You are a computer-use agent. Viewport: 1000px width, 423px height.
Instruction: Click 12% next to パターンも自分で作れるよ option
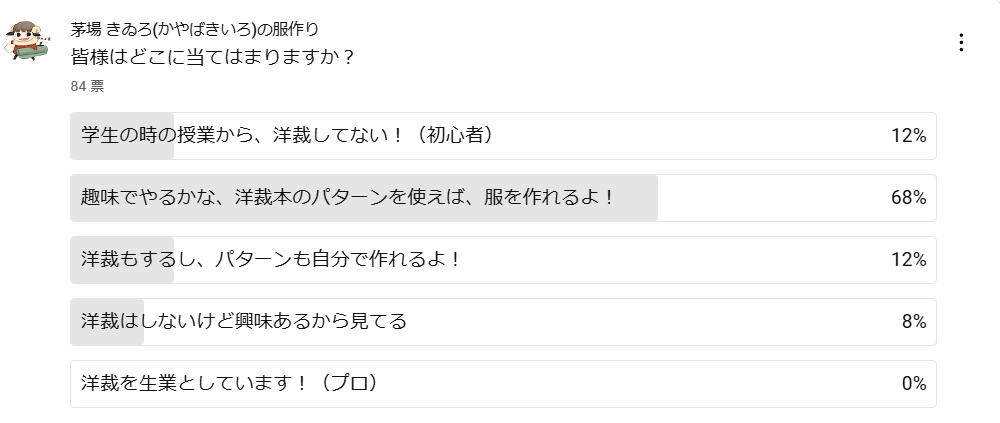(x=908, y=260)
